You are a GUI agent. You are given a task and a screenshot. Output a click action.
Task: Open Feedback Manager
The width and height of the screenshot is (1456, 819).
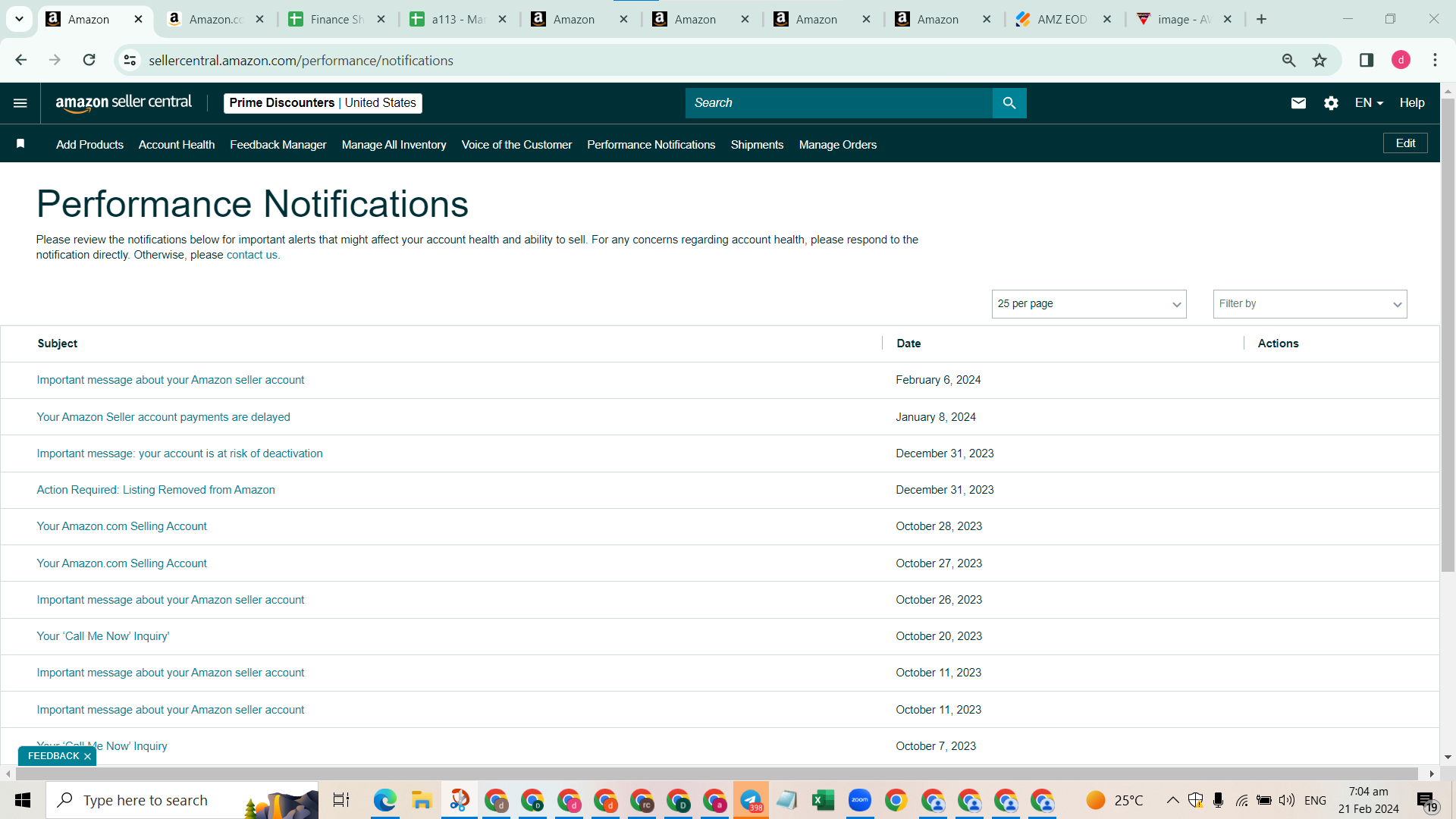(278, 144)
